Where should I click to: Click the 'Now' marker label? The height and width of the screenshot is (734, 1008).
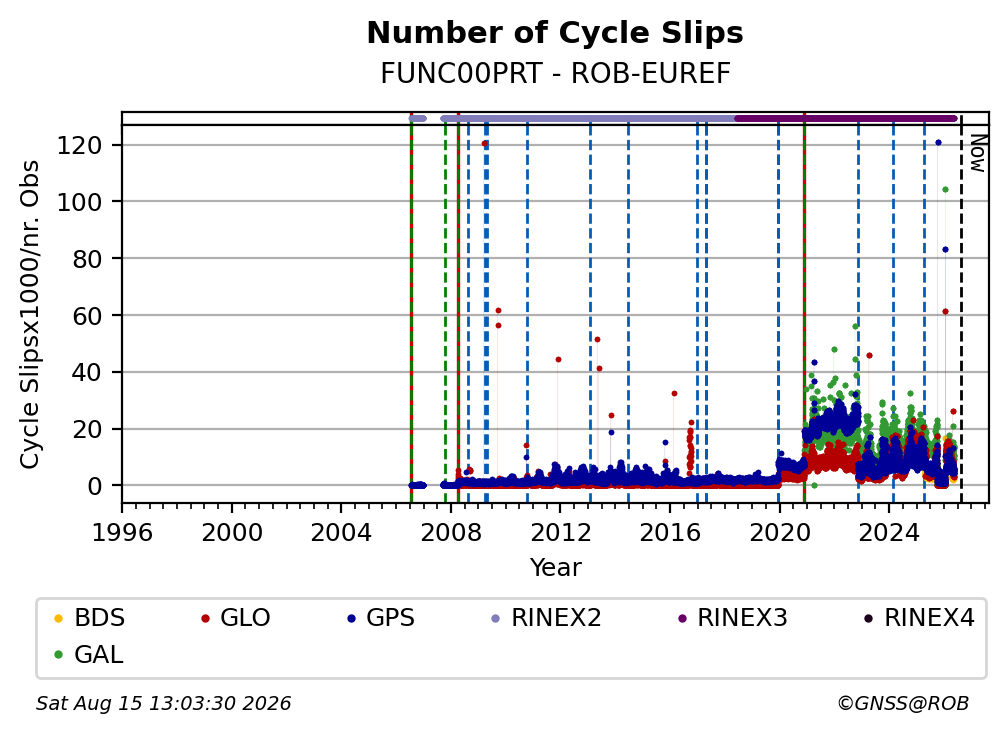(x=978, y=153)
